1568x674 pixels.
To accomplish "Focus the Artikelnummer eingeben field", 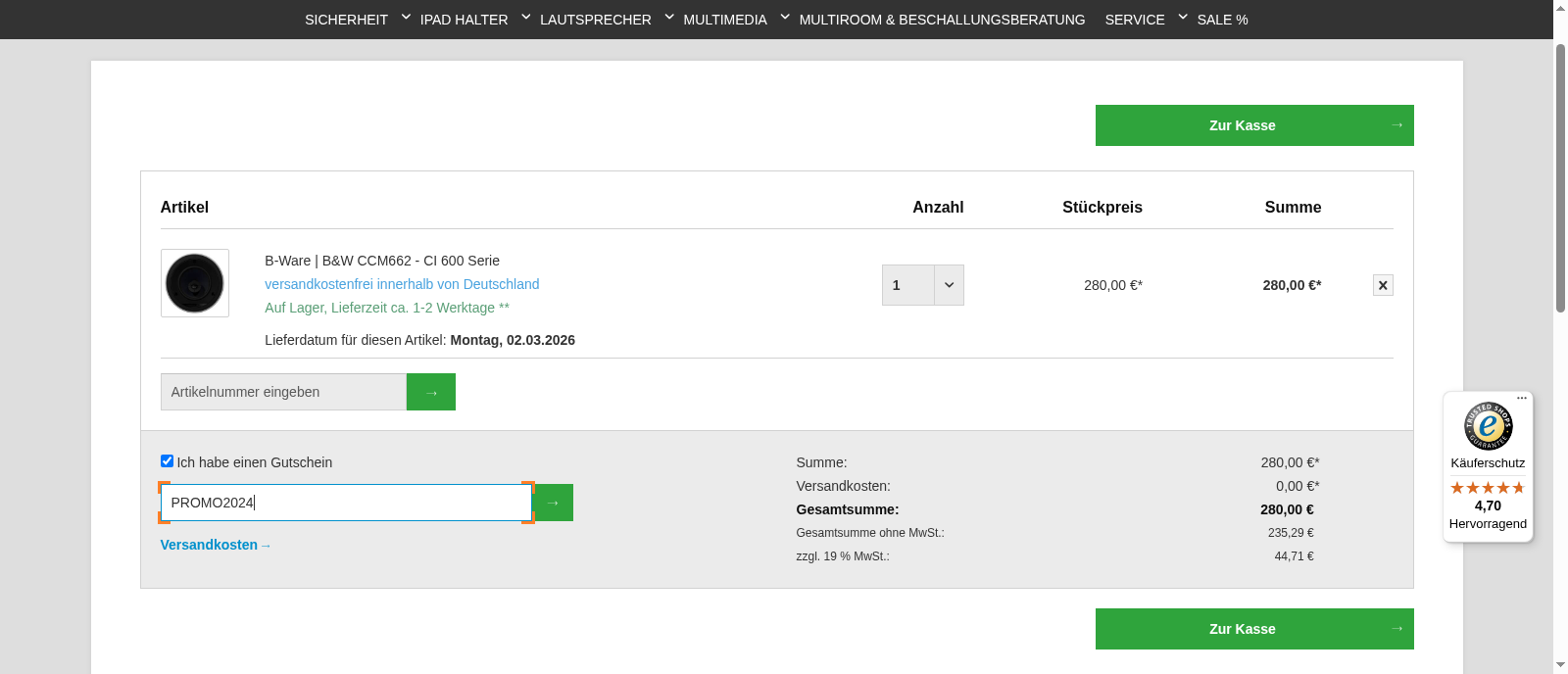I will click(x=283, y=392).
